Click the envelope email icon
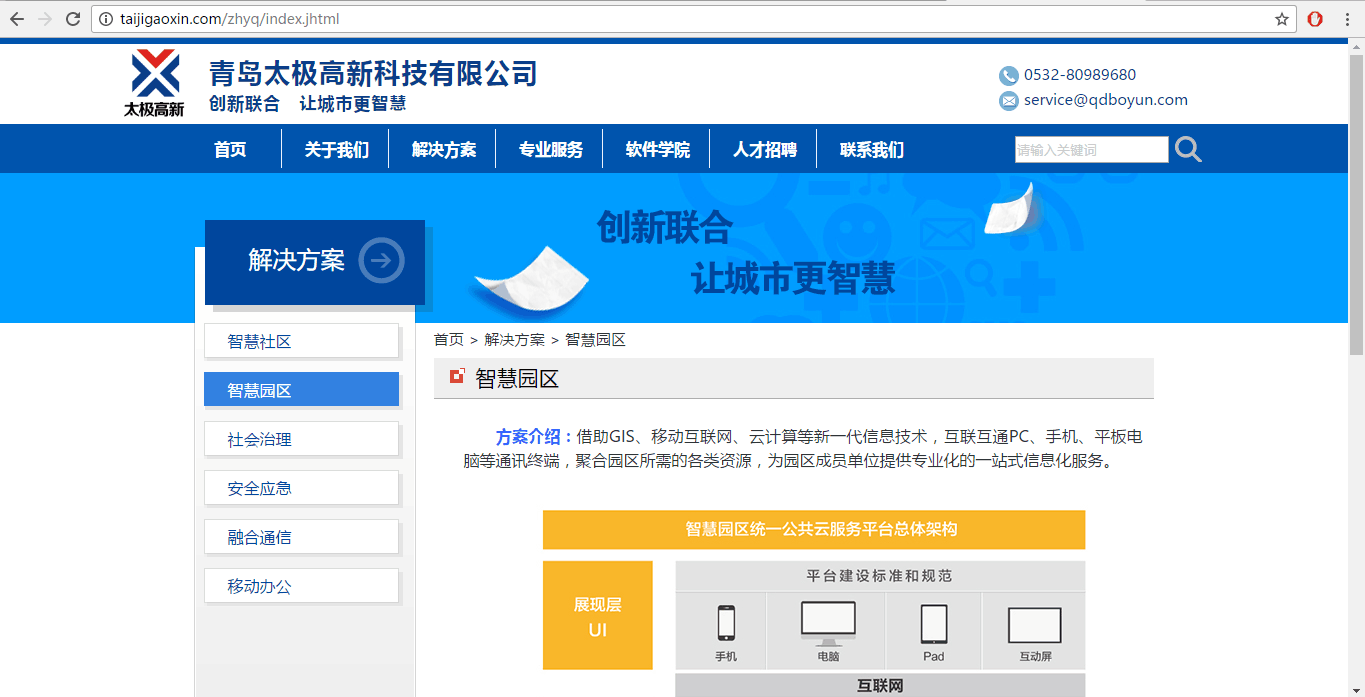The width and height of the screenshot is (1365, 697). coord(1008,101)
